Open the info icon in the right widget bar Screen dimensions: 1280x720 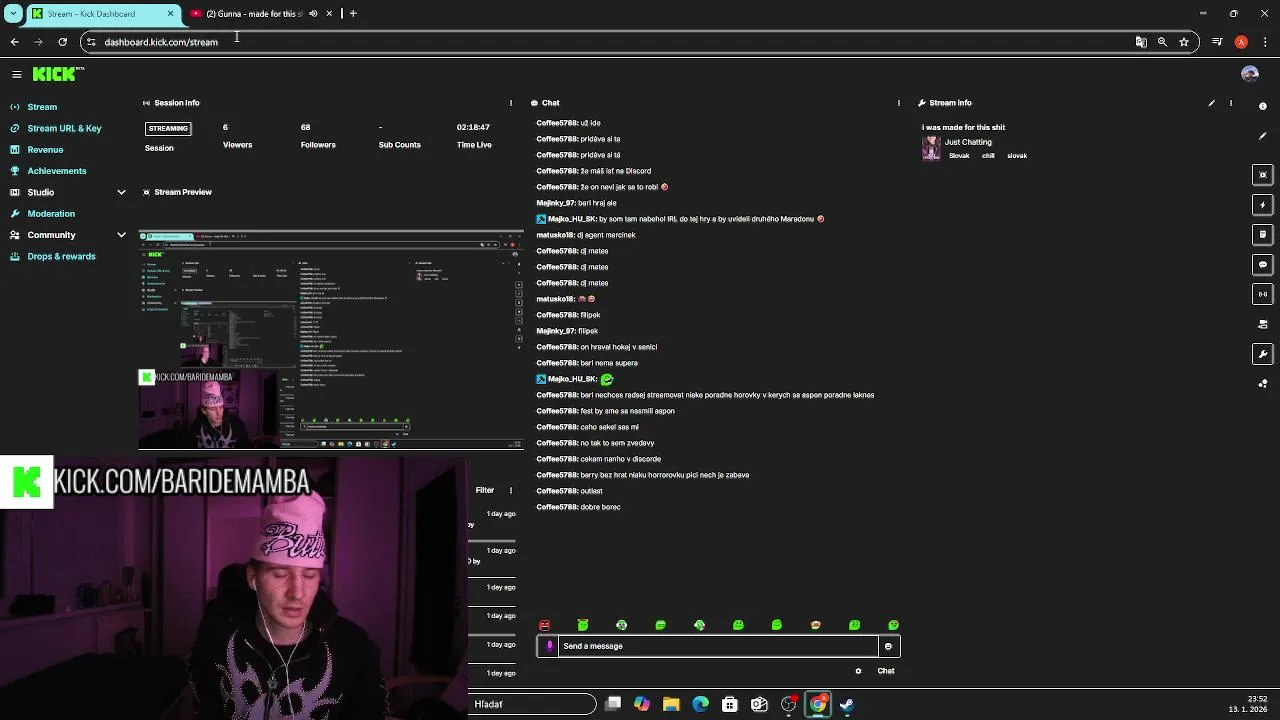[1263, 106]
